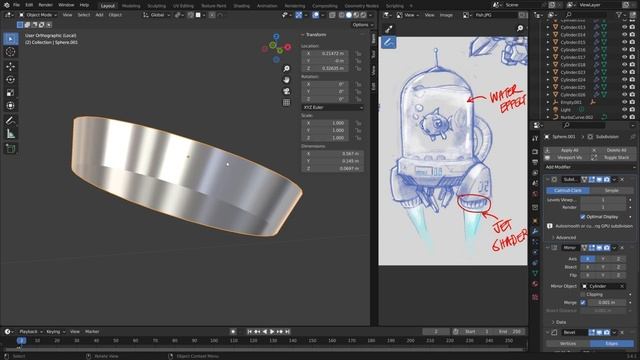Hide Empty.001 in the viewport
The image size is (640, 360).
click(624, 102)
